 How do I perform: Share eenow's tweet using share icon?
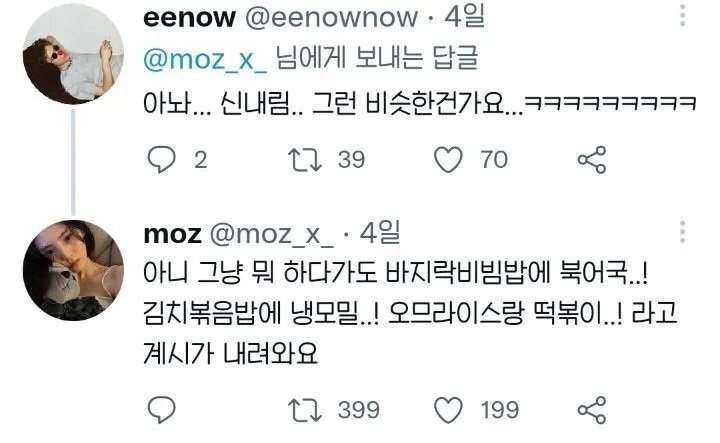[x=592, y=160]
